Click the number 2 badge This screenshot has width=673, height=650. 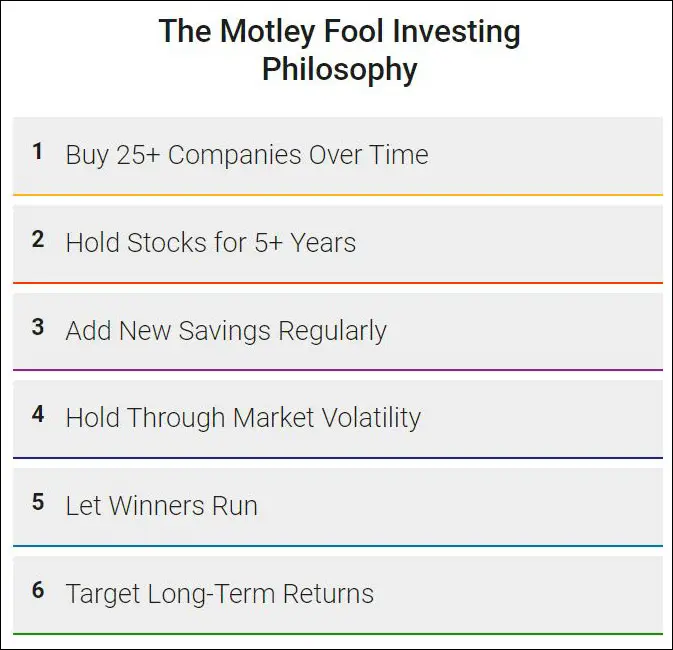[38, 240]
